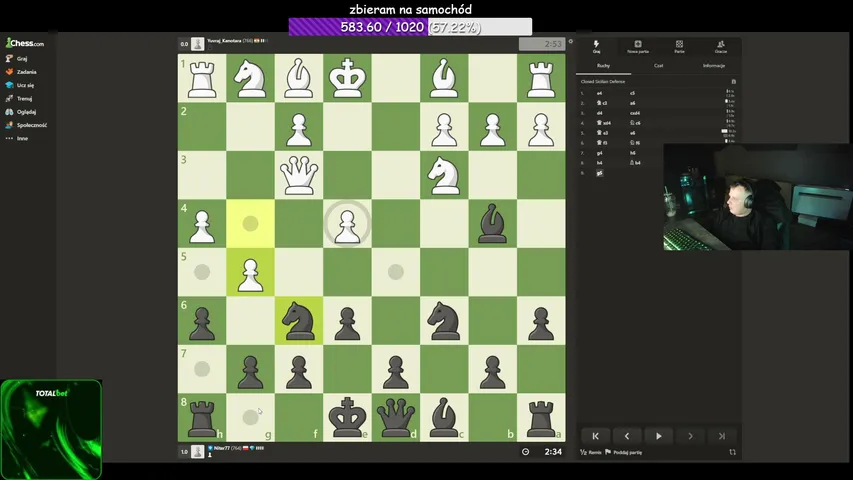The height and width of the screenshot is (480, 853).
Task: Select the highlighted move 9 g5
Action: [x=599, y=173]
